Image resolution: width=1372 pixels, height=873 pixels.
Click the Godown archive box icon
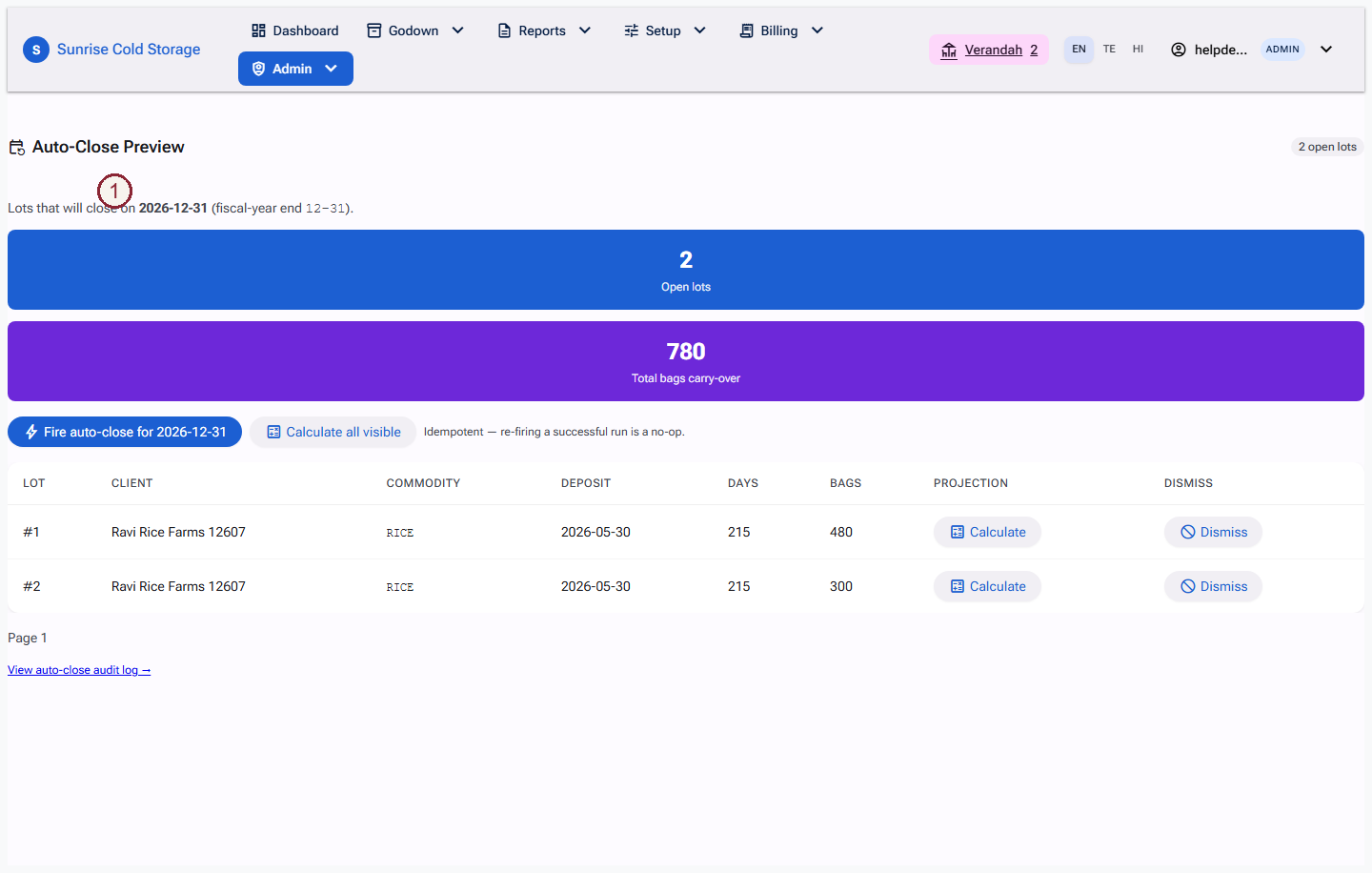[x=374, y=30]
